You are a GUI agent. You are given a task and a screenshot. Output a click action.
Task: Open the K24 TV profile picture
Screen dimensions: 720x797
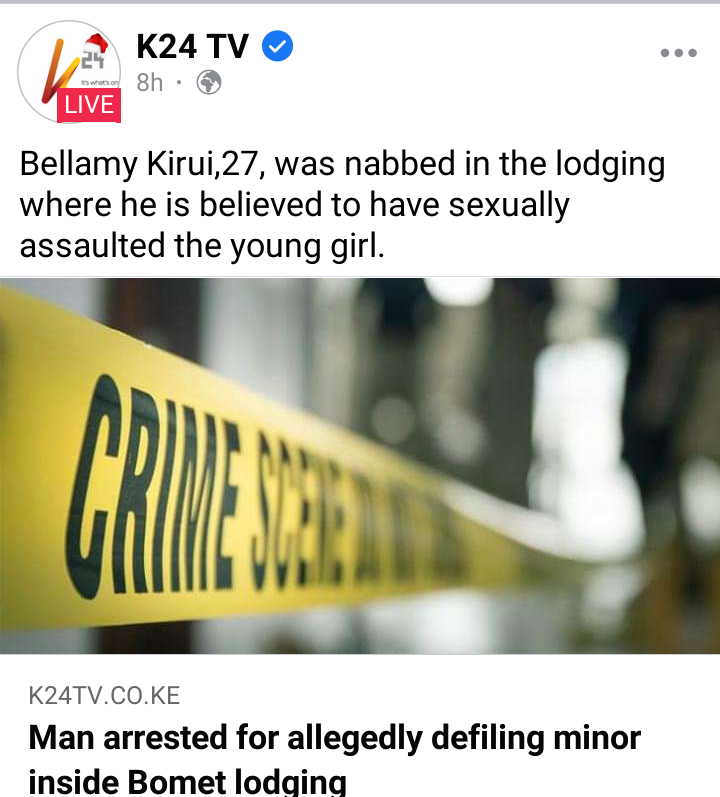pyautogui.click(x=69, y=72)
